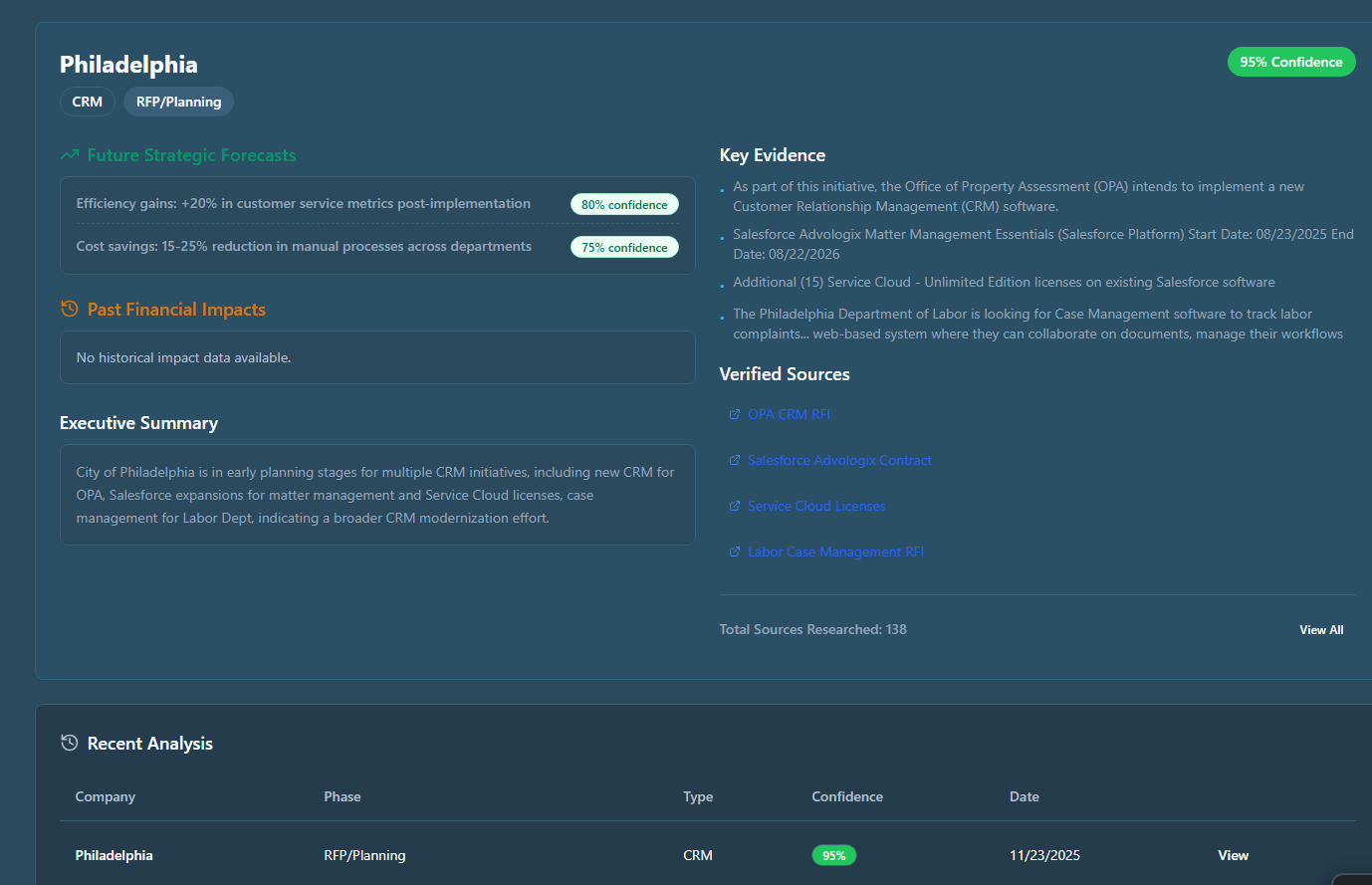Screen dimensions: 1372x885
Task: Click the Philadelphia page heading
Action: pyautogui.click(x=128, y=65)
